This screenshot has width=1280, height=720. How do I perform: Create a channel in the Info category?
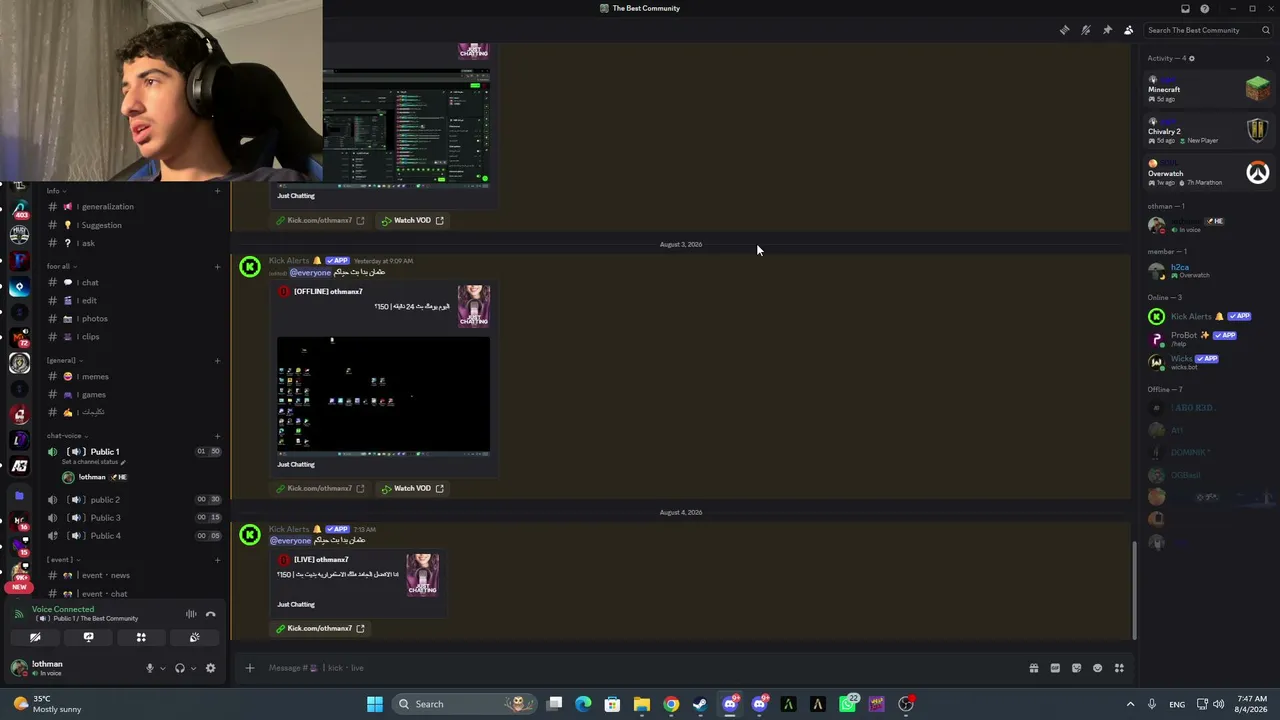click(x=217, y=191)
